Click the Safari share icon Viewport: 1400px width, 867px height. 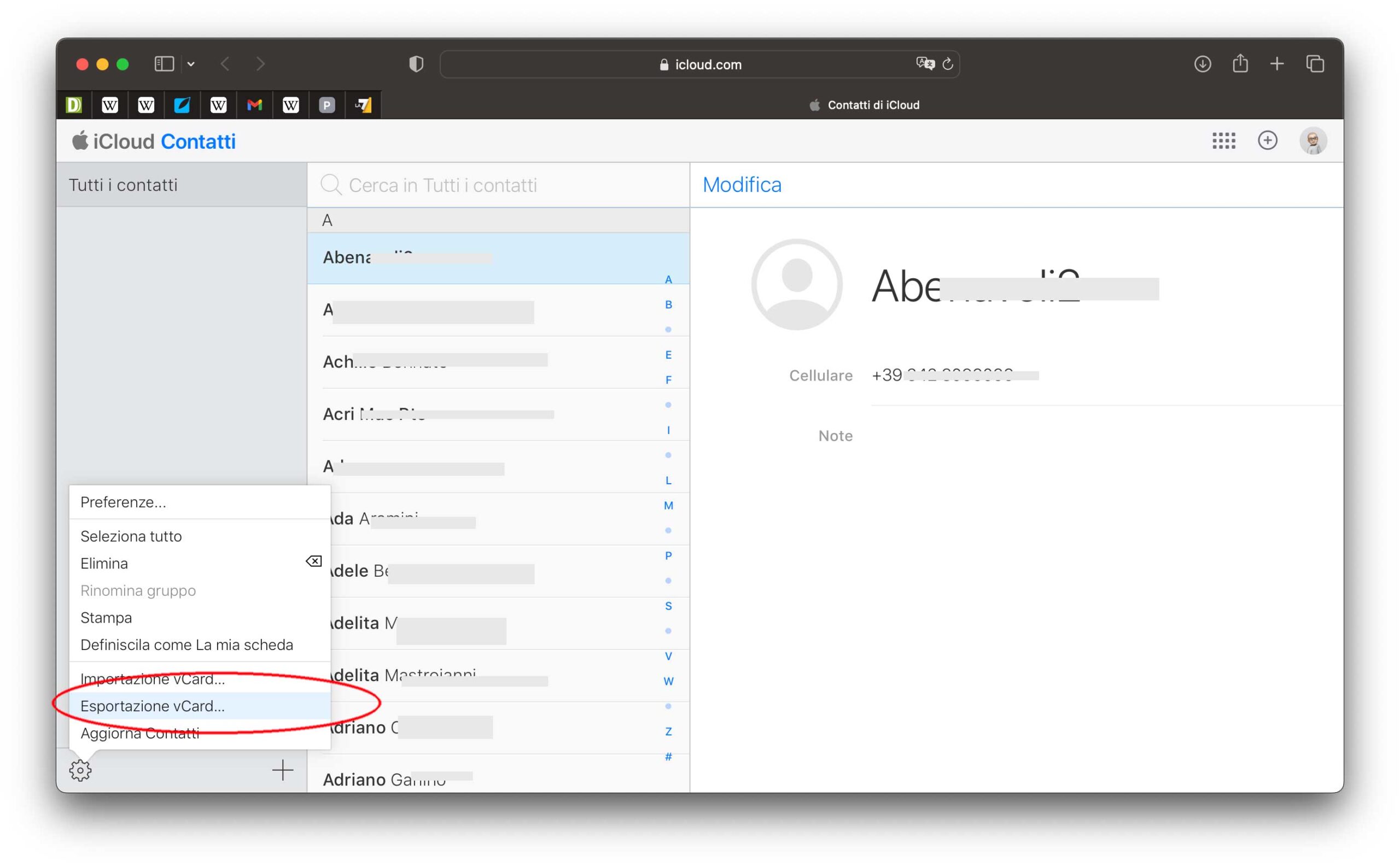pyautogui.click(x=1240, y=64)
